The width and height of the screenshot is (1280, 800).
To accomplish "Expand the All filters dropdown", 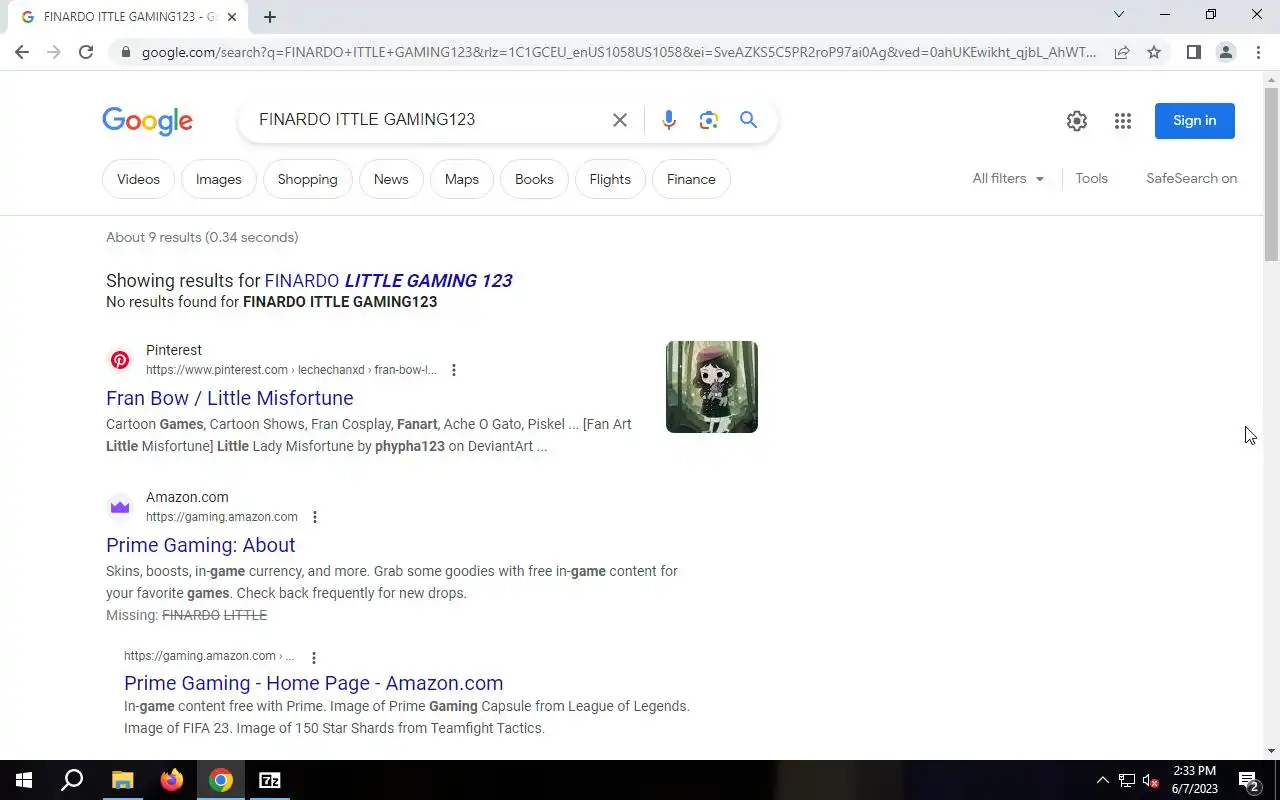I will tap(1008, 179).
